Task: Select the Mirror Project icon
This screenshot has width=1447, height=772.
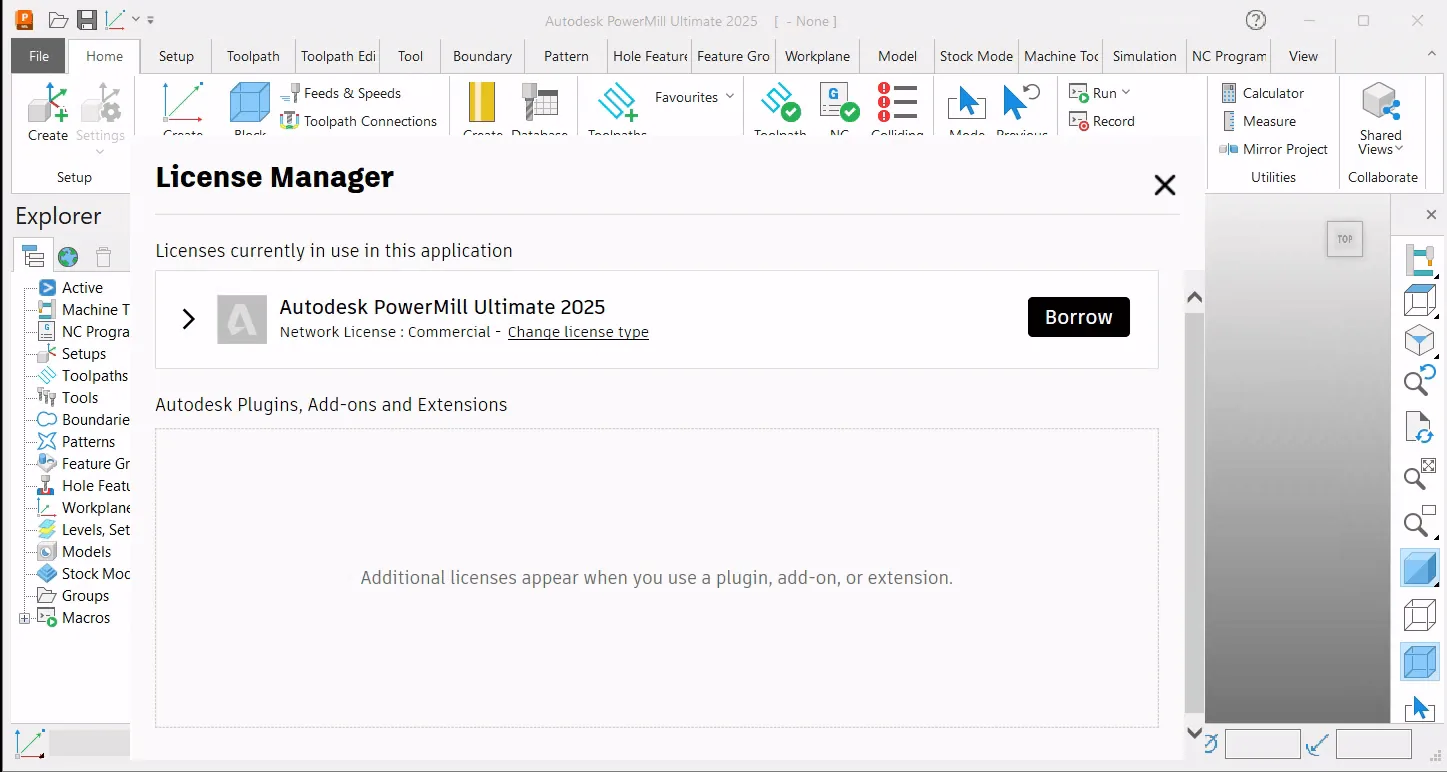Action: (1229, 149)
